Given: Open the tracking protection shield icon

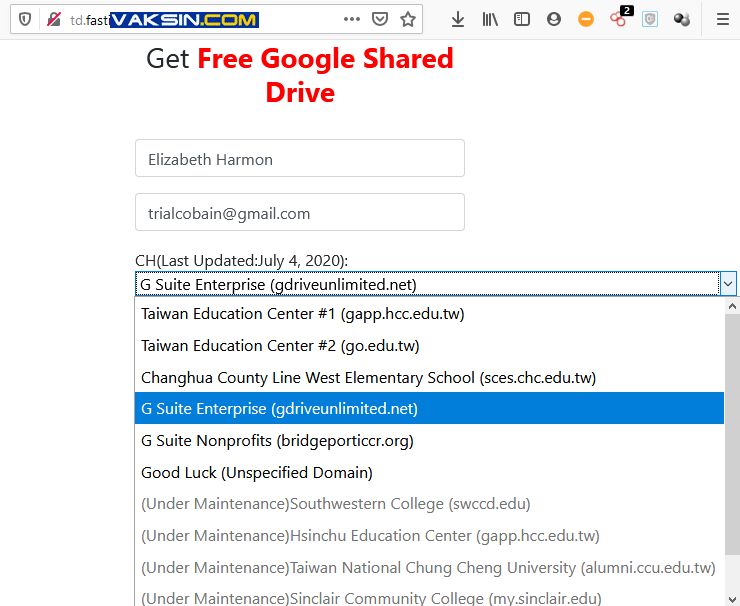Looking at the screenshot, I should click(25, 19).
